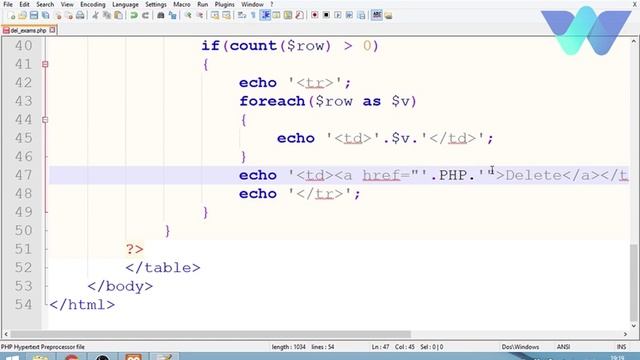This screenshot has width=640, height=360.
Task: Close the current document via toolbar
Action: (58, 16)
